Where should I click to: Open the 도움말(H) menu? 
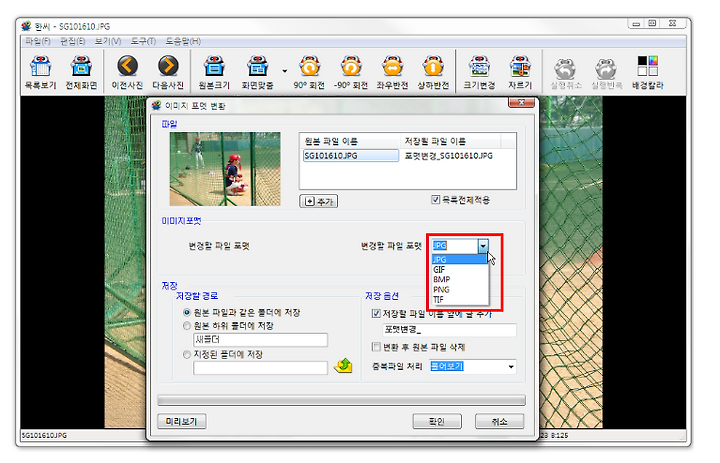(183, 41)
